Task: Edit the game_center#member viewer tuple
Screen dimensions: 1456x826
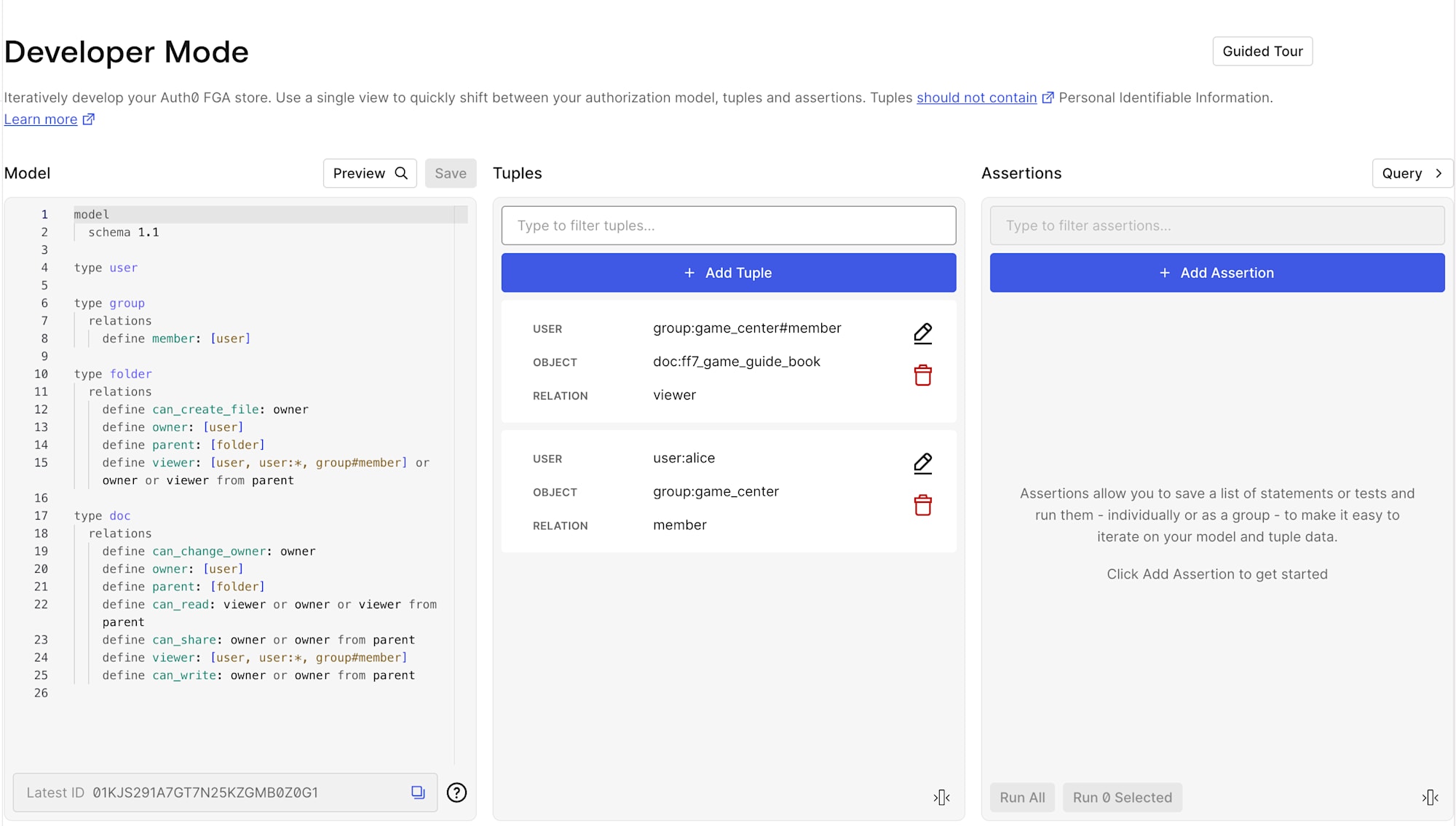Action: click(922, 333)
